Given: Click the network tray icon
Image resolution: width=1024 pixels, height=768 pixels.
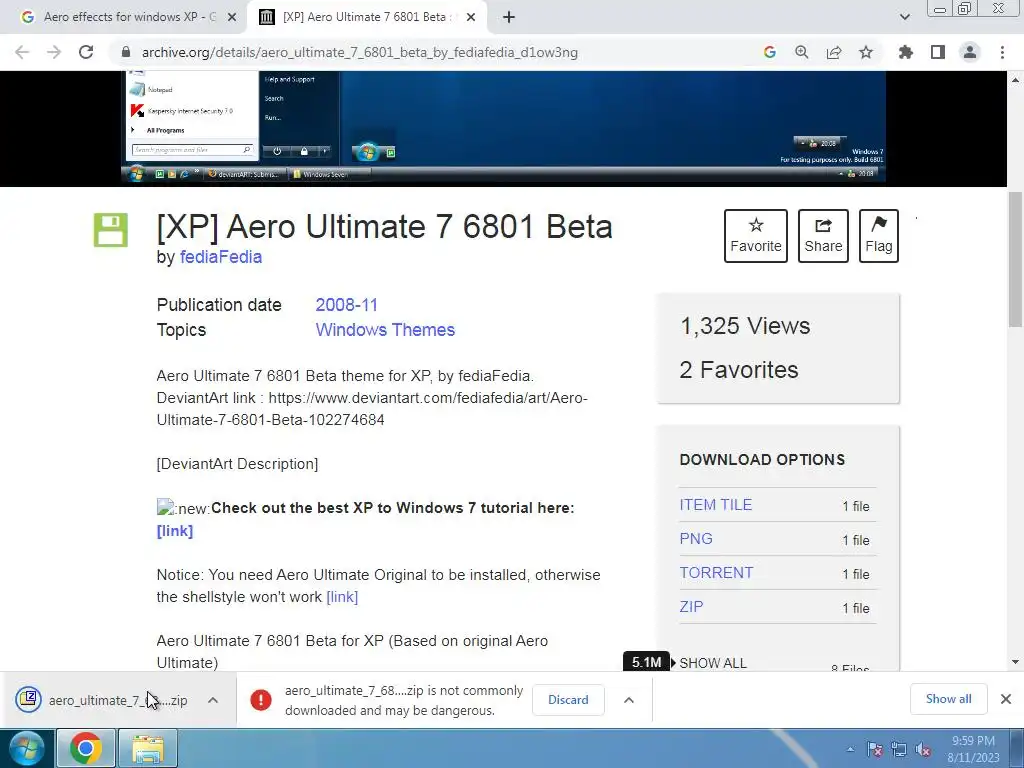Looking at the screenshot, I should point(899,749).
